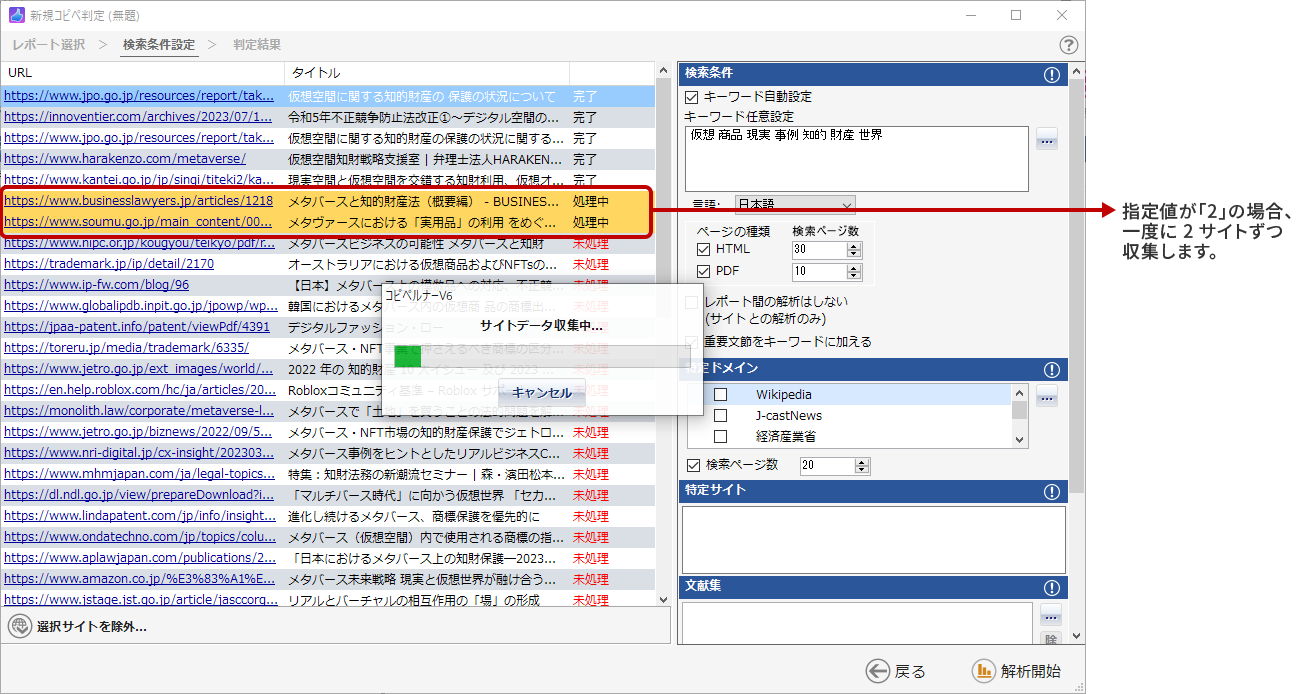
Task: Open keyword settings ellipsis button
Action: (x=1046, y=139)
